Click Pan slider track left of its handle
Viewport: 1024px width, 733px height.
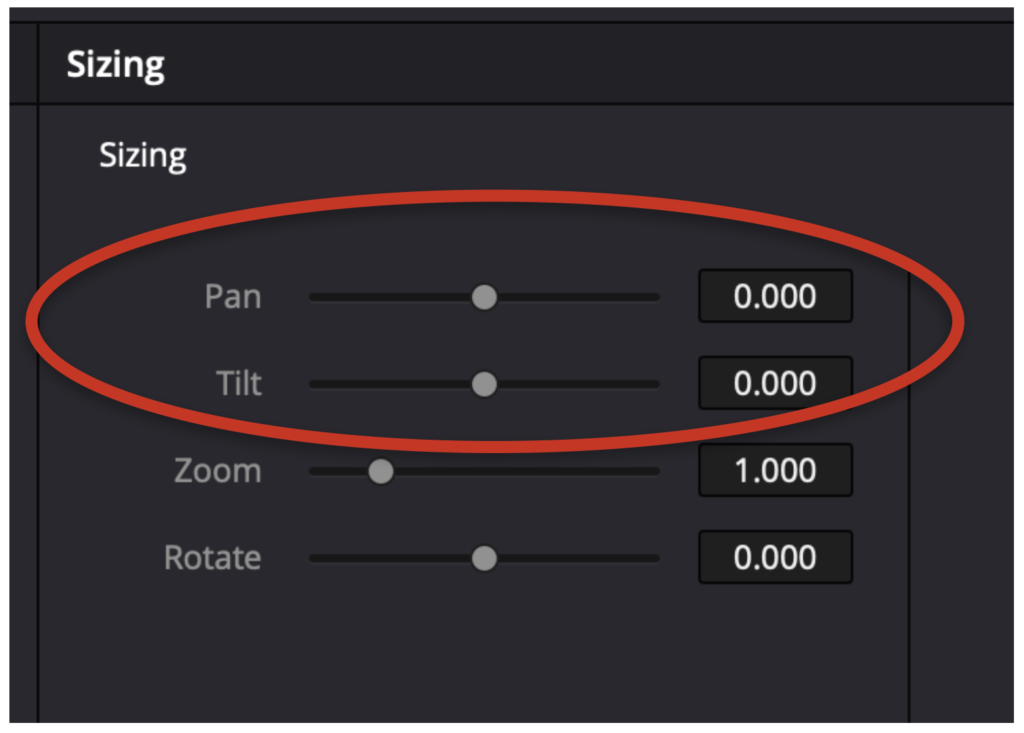pyautogui.click(x=391, y=297)
